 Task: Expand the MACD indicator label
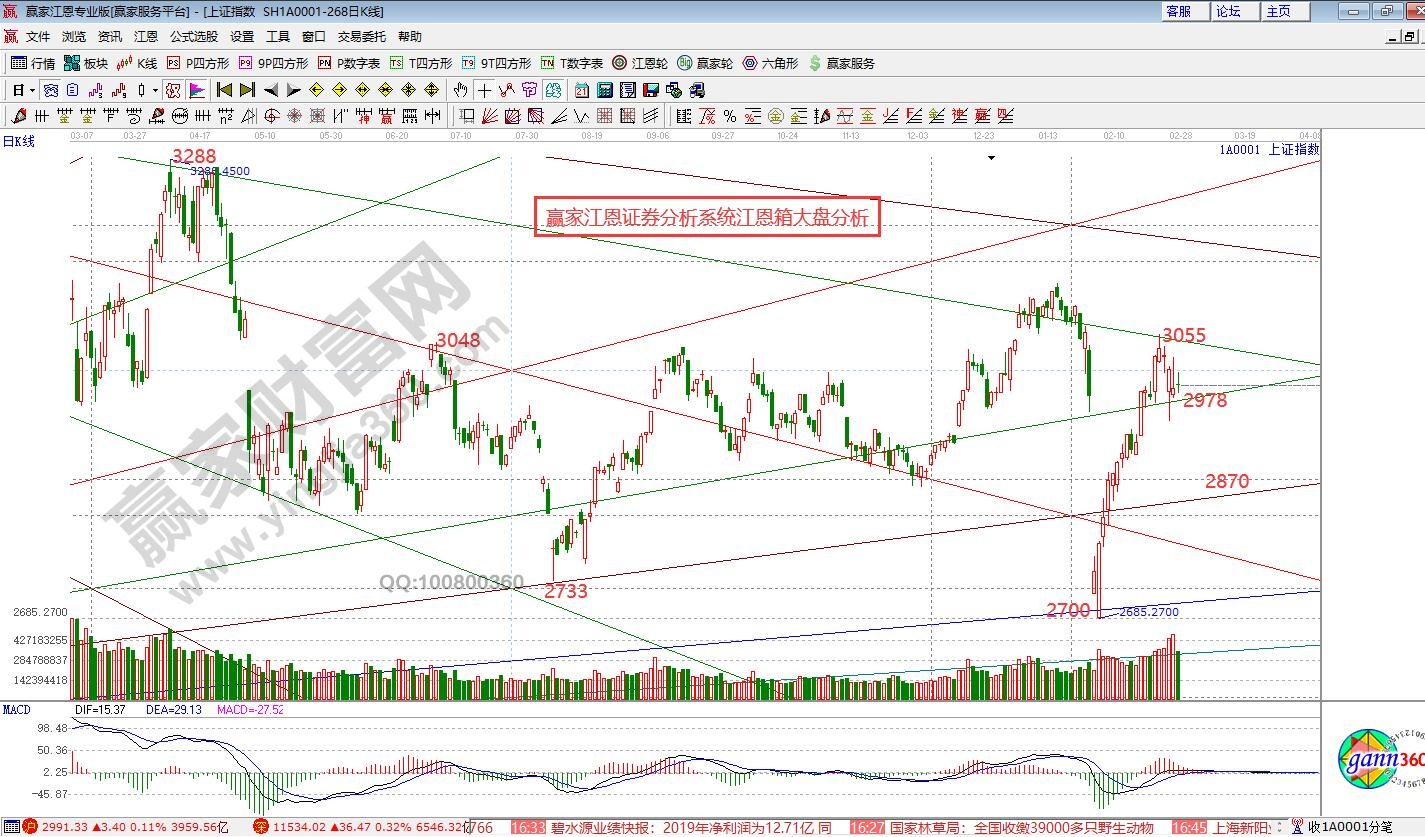click(16, 709)
